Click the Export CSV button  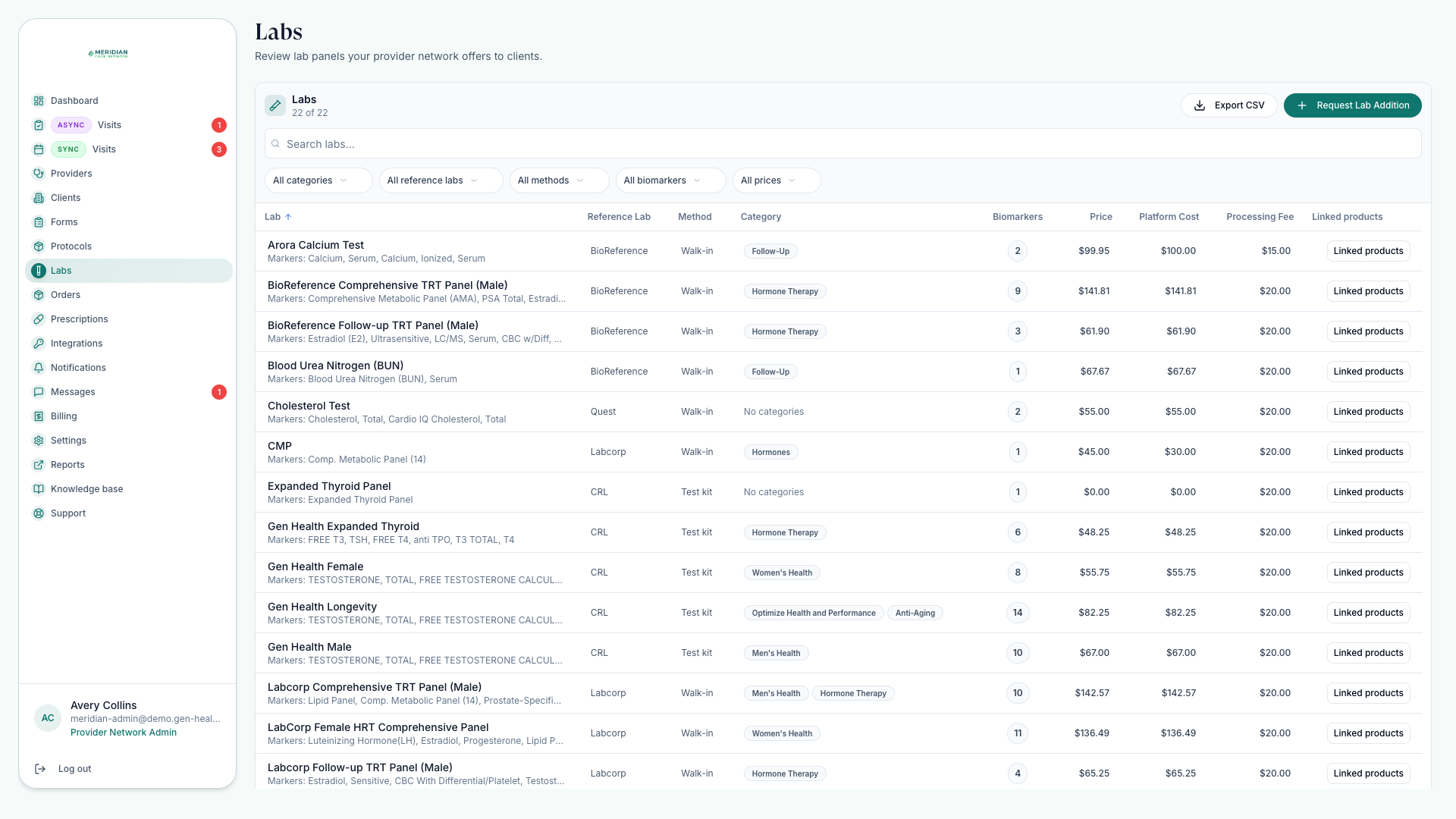1228,105
